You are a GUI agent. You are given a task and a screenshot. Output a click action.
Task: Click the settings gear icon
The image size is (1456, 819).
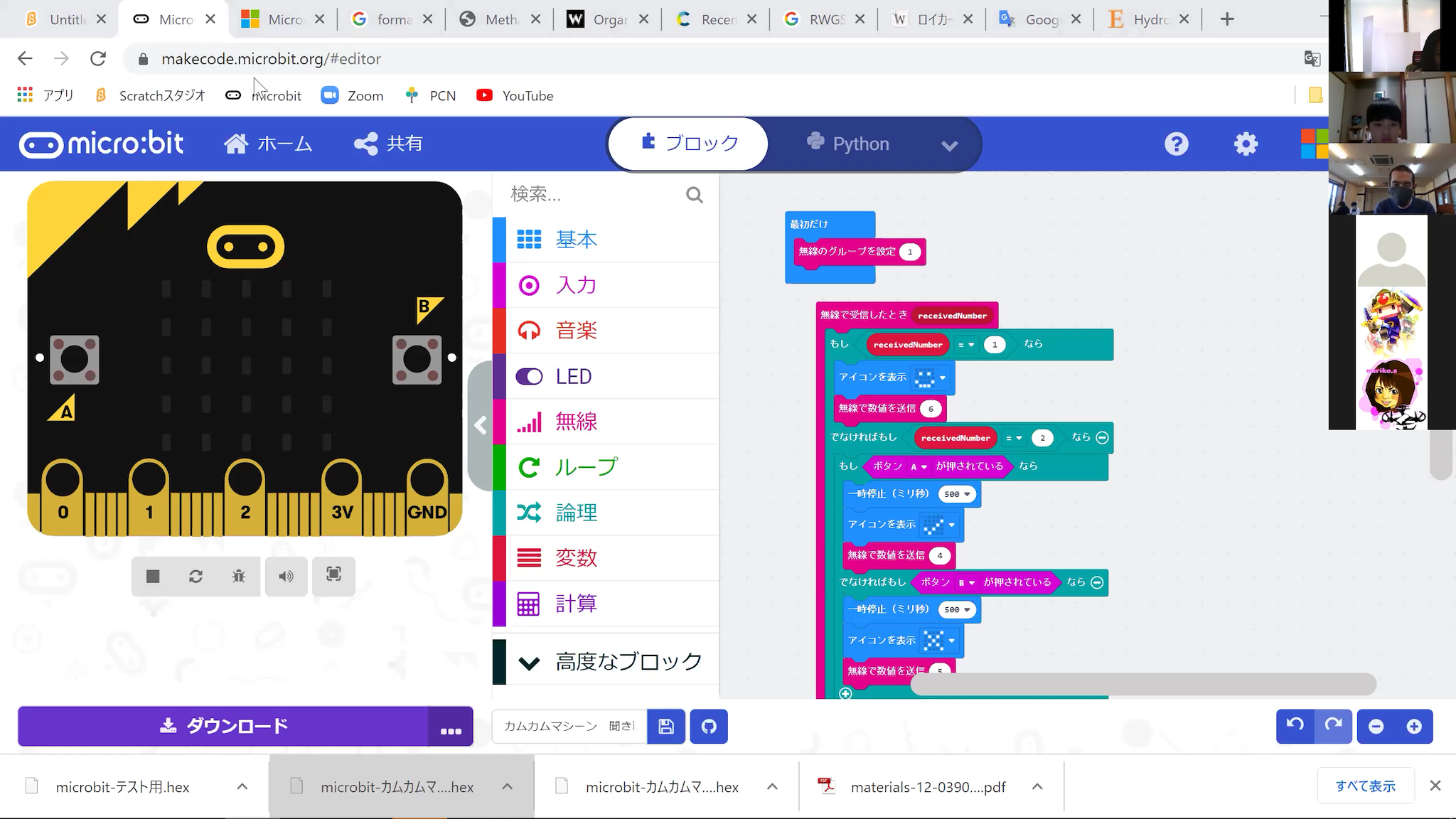[1247, 144]
